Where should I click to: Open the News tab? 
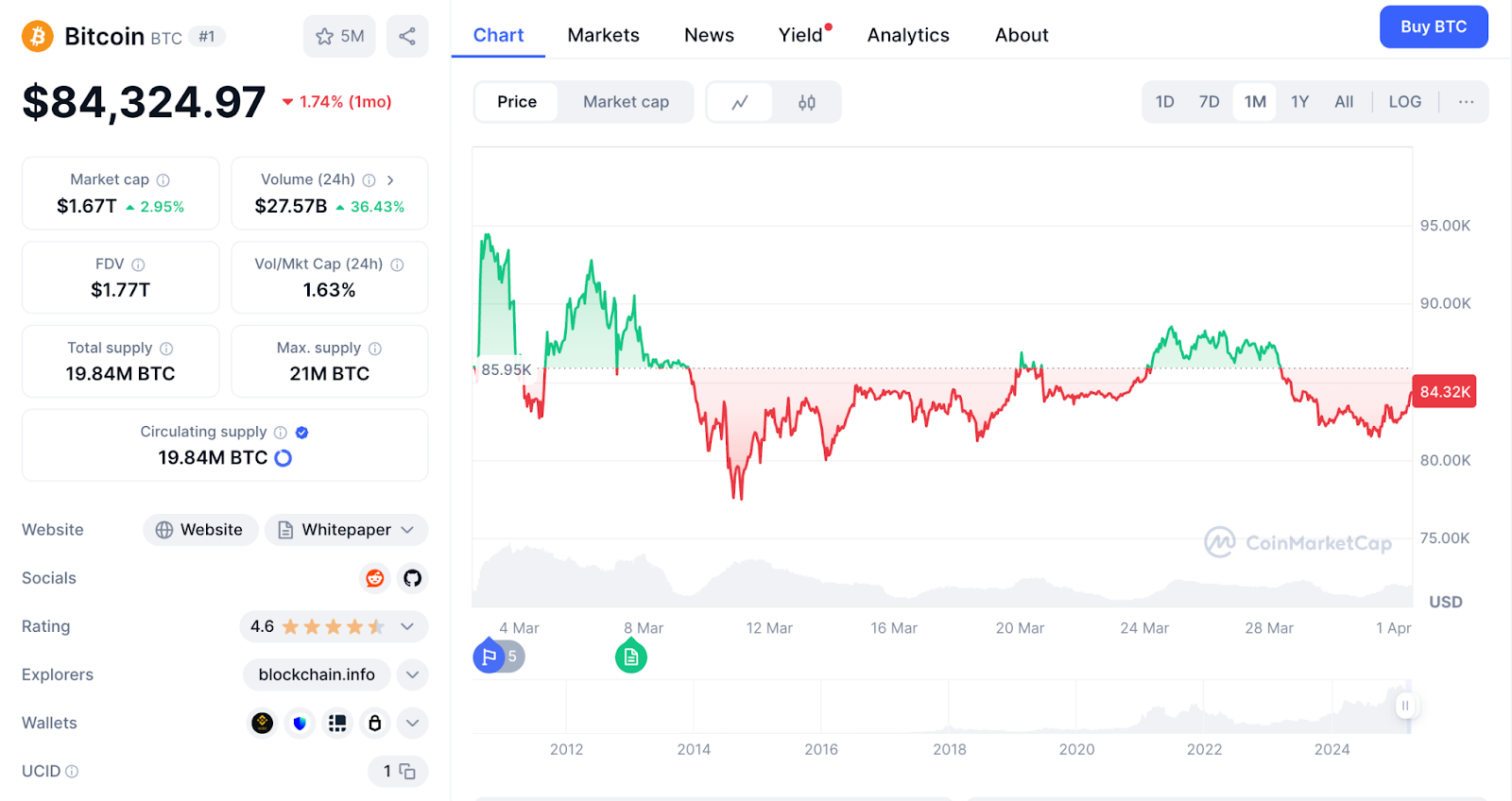tap(709, 35)
